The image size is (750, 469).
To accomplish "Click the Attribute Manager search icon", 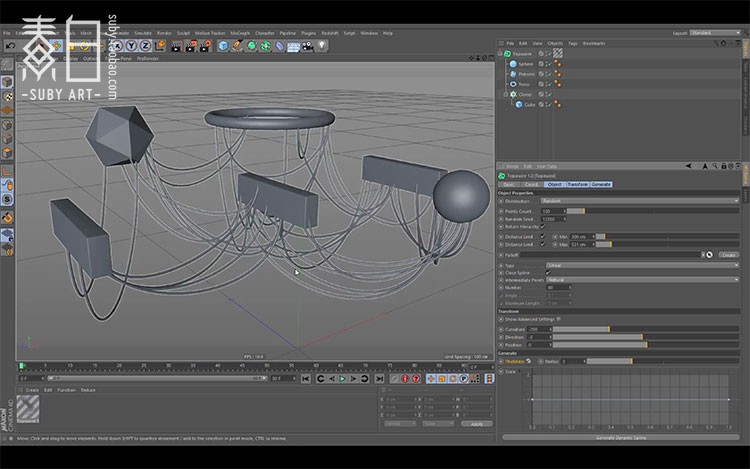I will 715,166.
